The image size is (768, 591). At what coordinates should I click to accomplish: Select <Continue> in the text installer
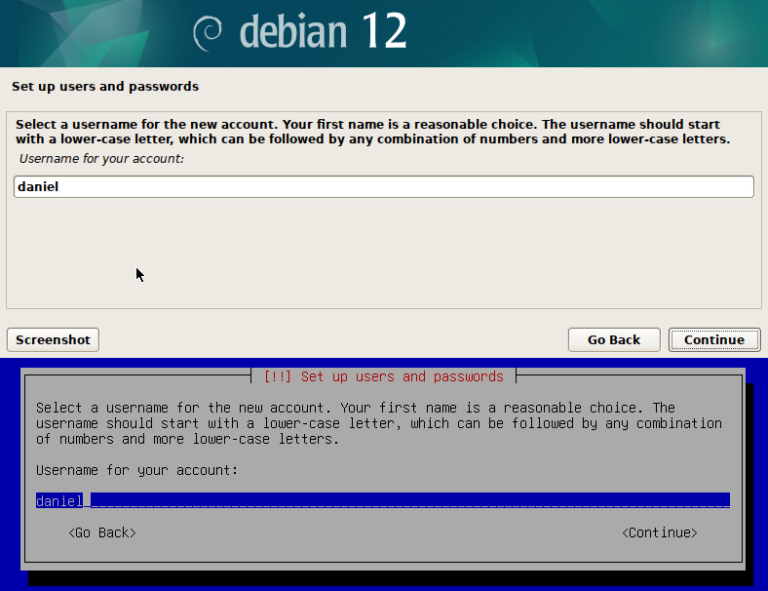(x=659, y=533)
